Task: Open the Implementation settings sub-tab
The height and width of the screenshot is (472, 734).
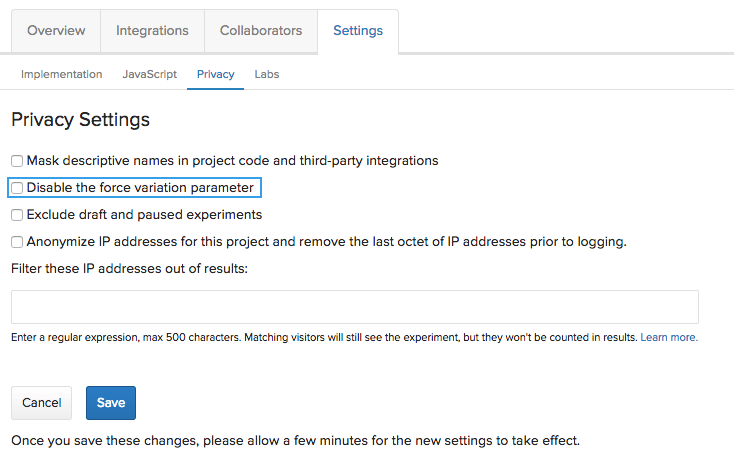Action: (x=61, y=75)
